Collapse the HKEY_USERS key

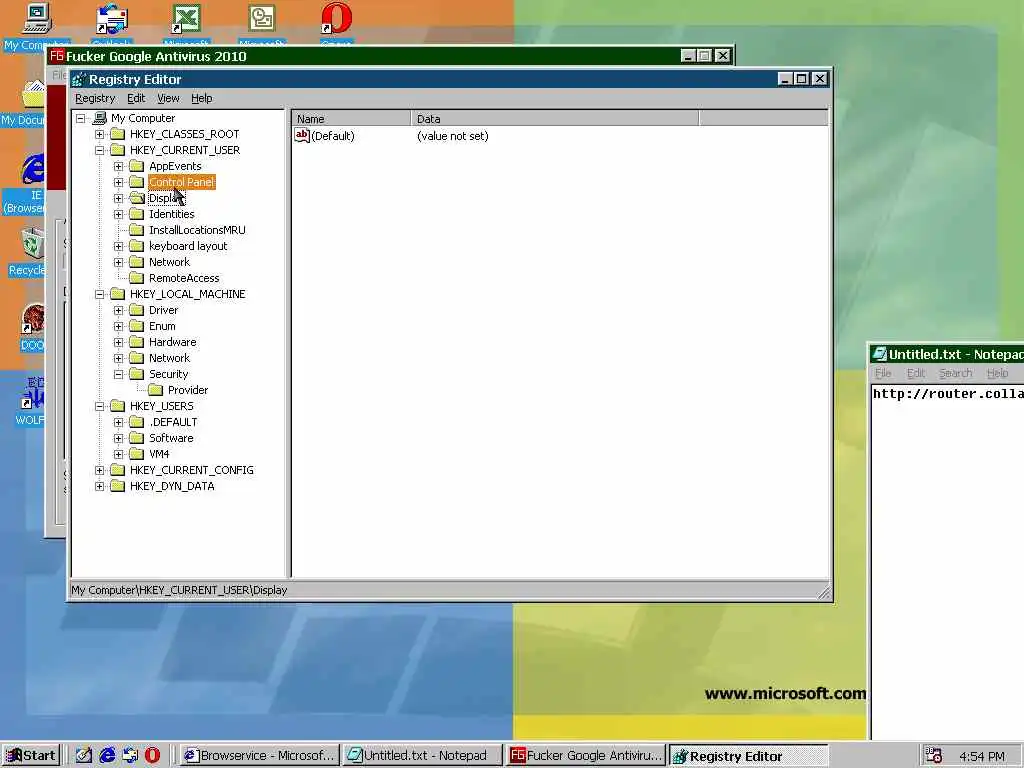click(x=99, y=406)
